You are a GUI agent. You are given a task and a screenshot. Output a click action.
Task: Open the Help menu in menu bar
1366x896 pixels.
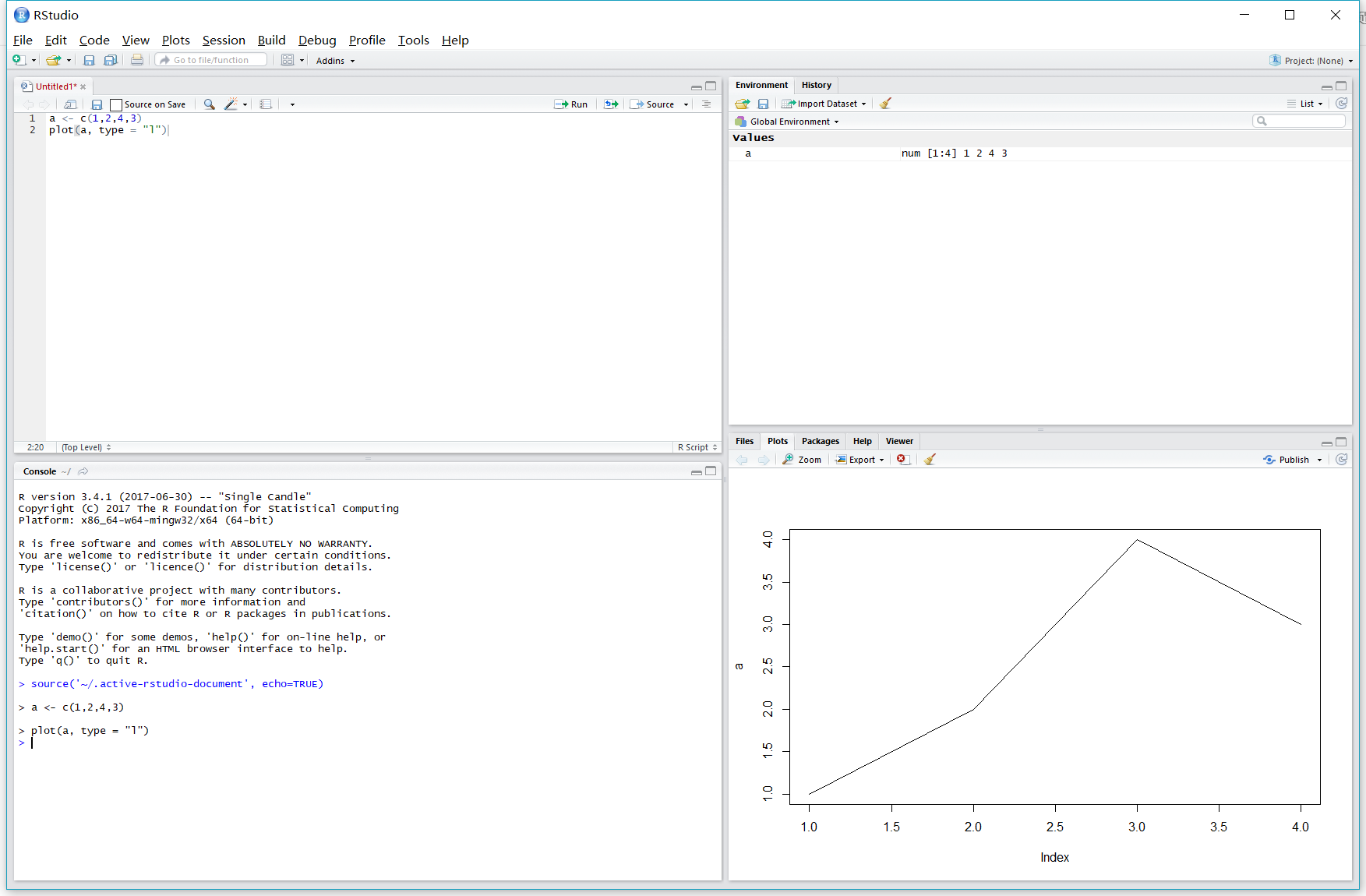(x=455, y=41)
